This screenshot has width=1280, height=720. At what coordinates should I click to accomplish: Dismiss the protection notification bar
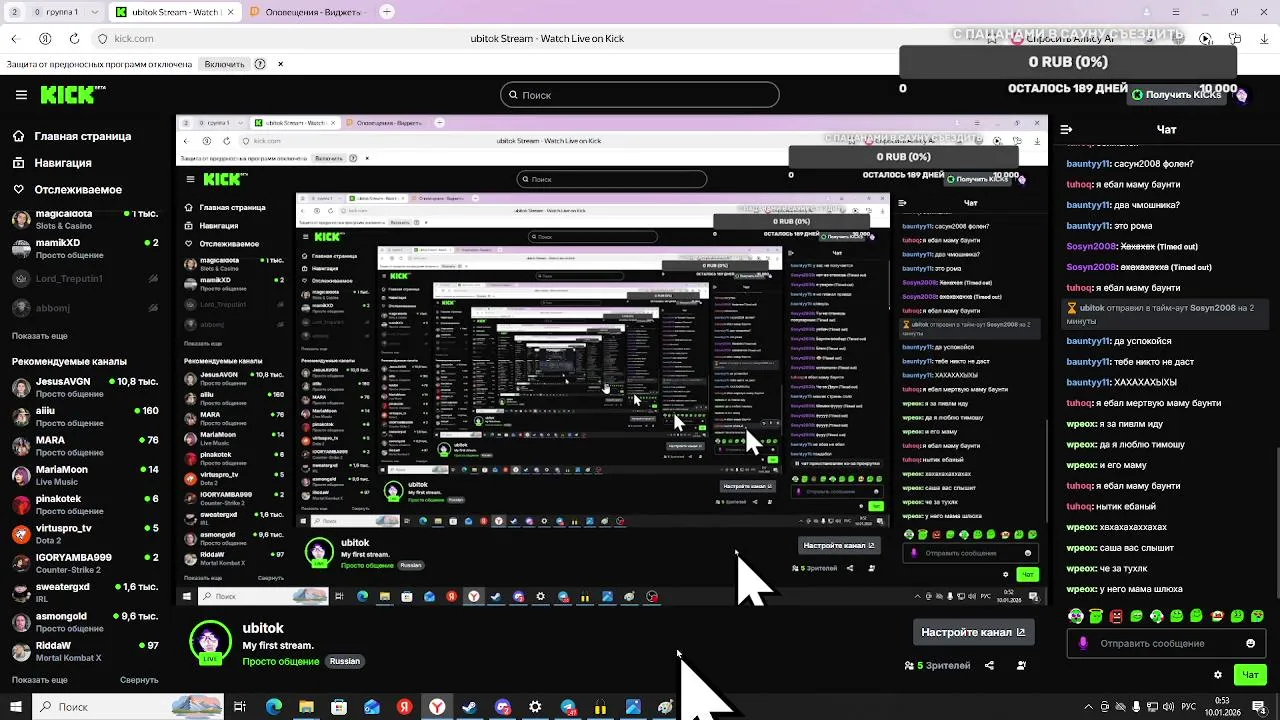(280, 64)
